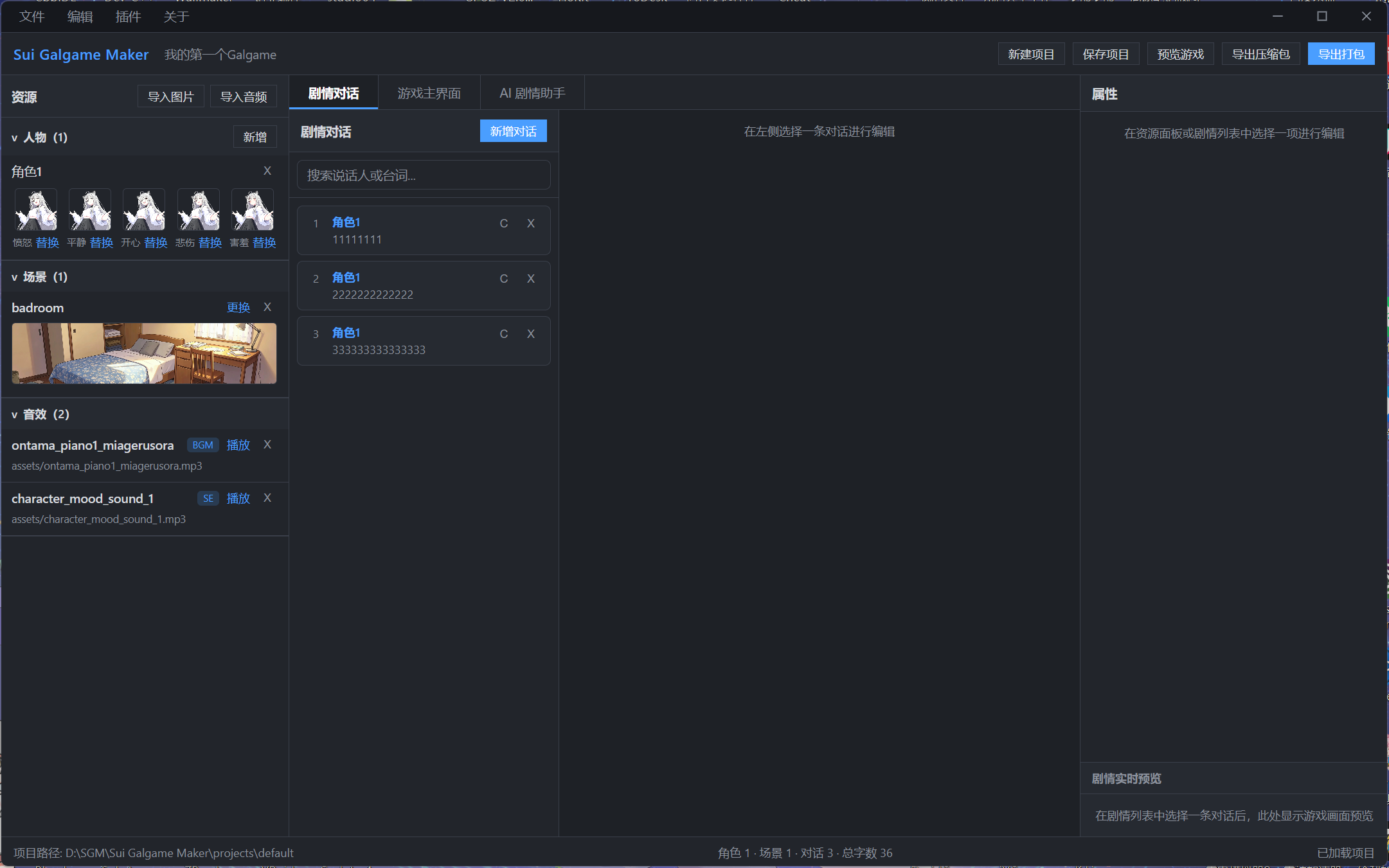Click the 导出打包 button
This screenshot has height=868, width=1389.
1341,54
